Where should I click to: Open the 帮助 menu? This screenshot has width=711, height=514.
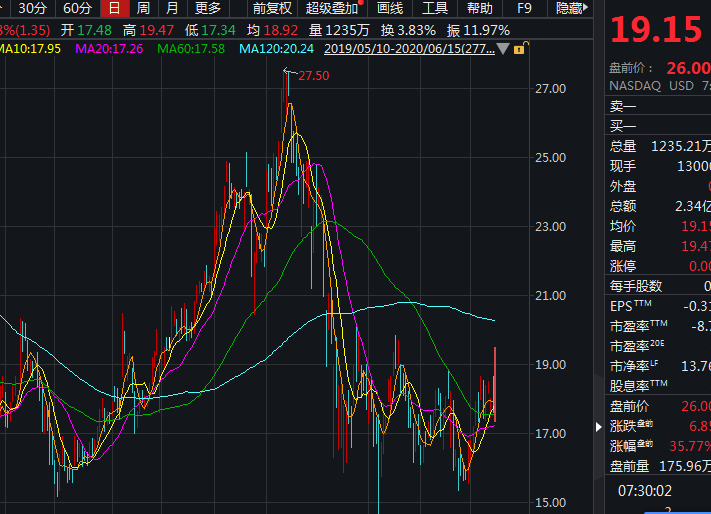[480, 8]
